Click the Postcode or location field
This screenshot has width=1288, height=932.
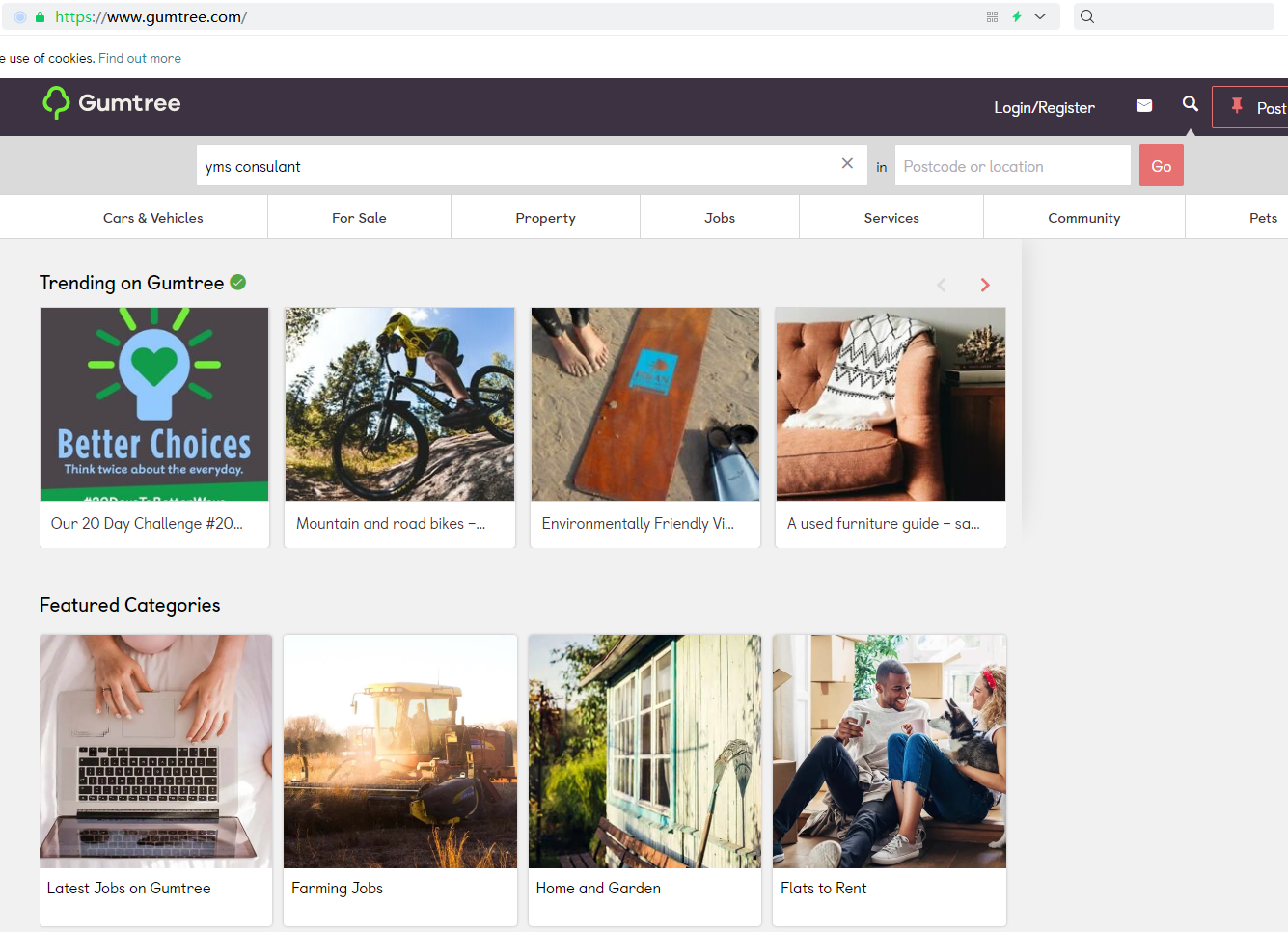click(x=1011, y=166)
